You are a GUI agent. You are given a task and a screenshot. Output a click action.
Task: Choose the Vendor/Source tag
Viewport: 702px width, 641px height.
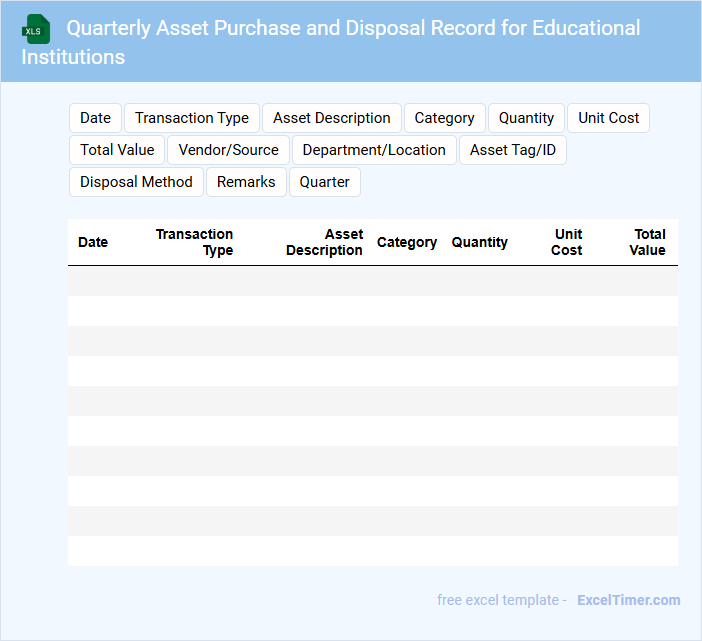point(229,150)
